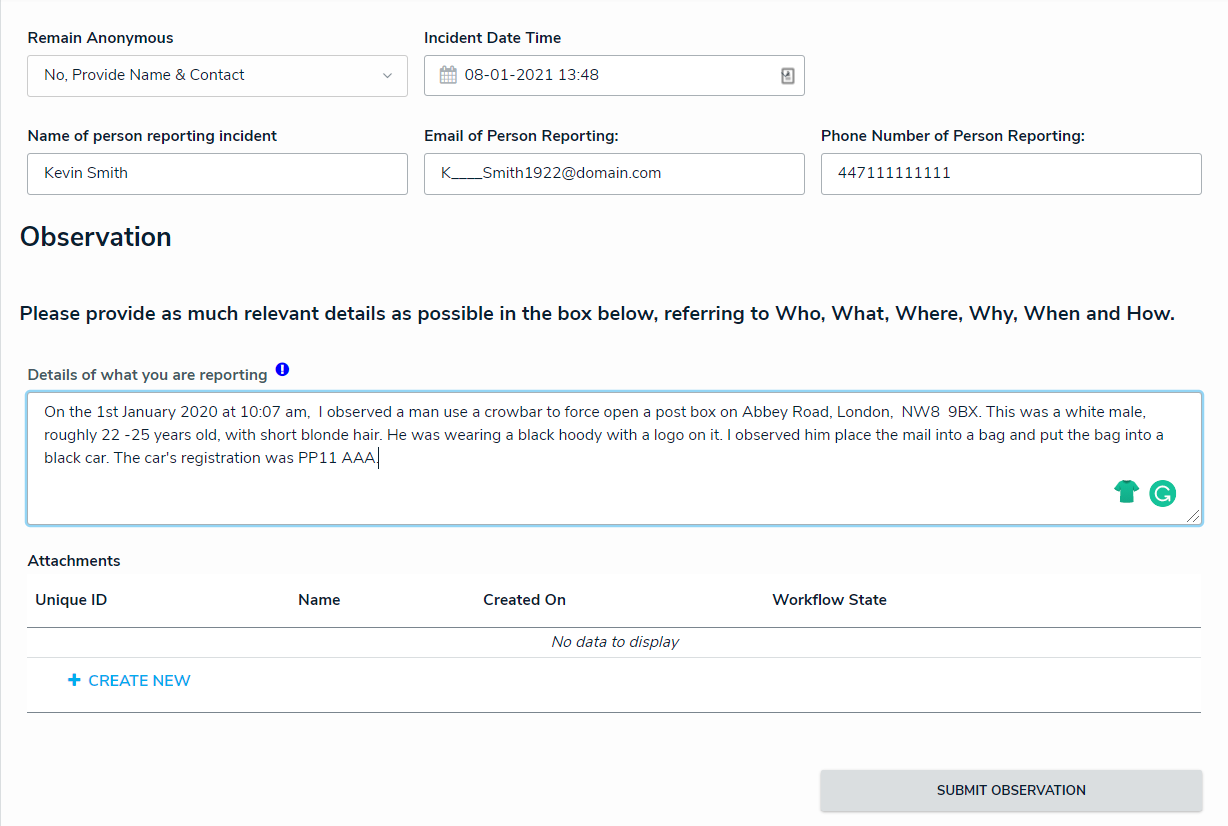Viewport: 1228px width, 826px height.
Task: Click the Create New attachment link
Action: pos(139,681)
